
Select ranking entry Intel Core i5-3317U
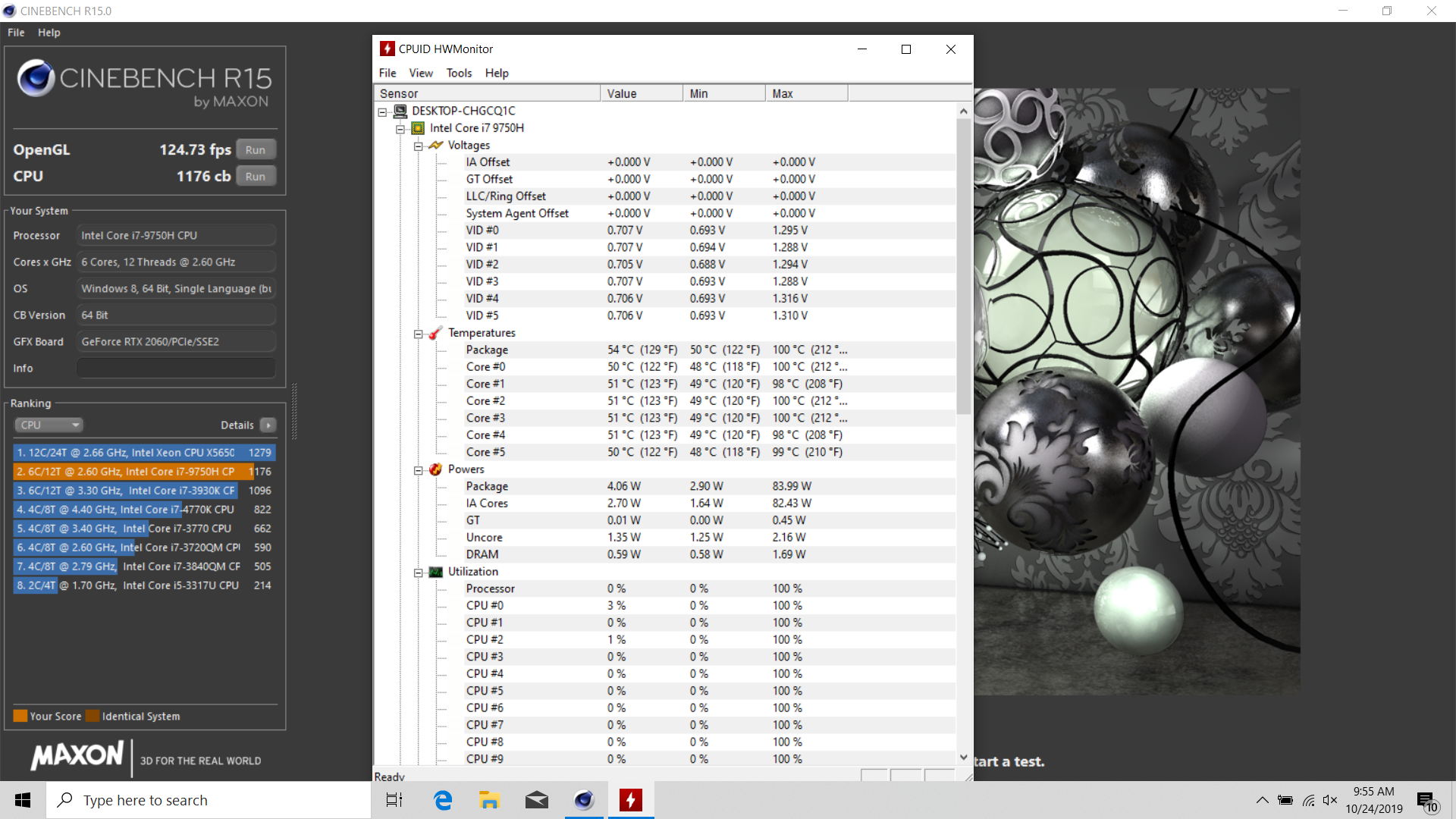click(144, 585)
